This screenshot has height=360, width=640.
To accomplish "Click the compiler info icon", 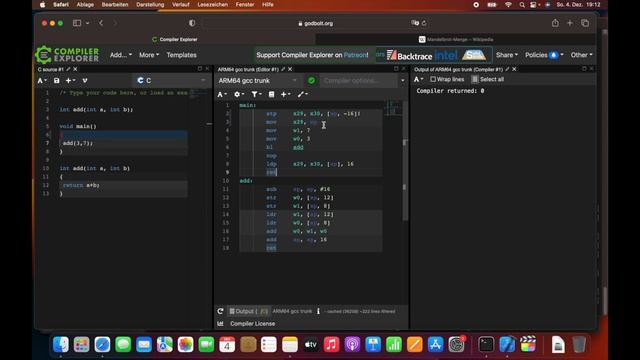I will [x=318, y=311].
